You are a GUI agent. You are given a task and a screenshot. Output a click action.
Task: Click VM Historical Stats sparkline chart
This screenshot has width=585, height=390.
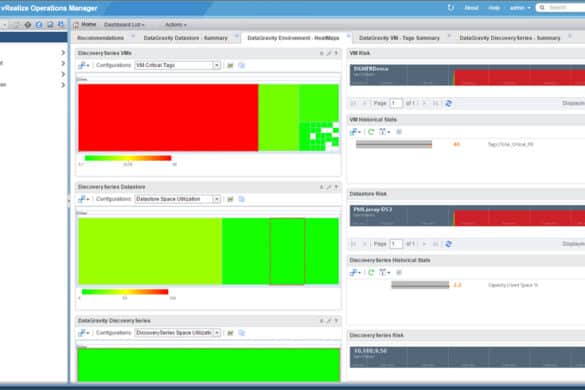tap(394, 144)
